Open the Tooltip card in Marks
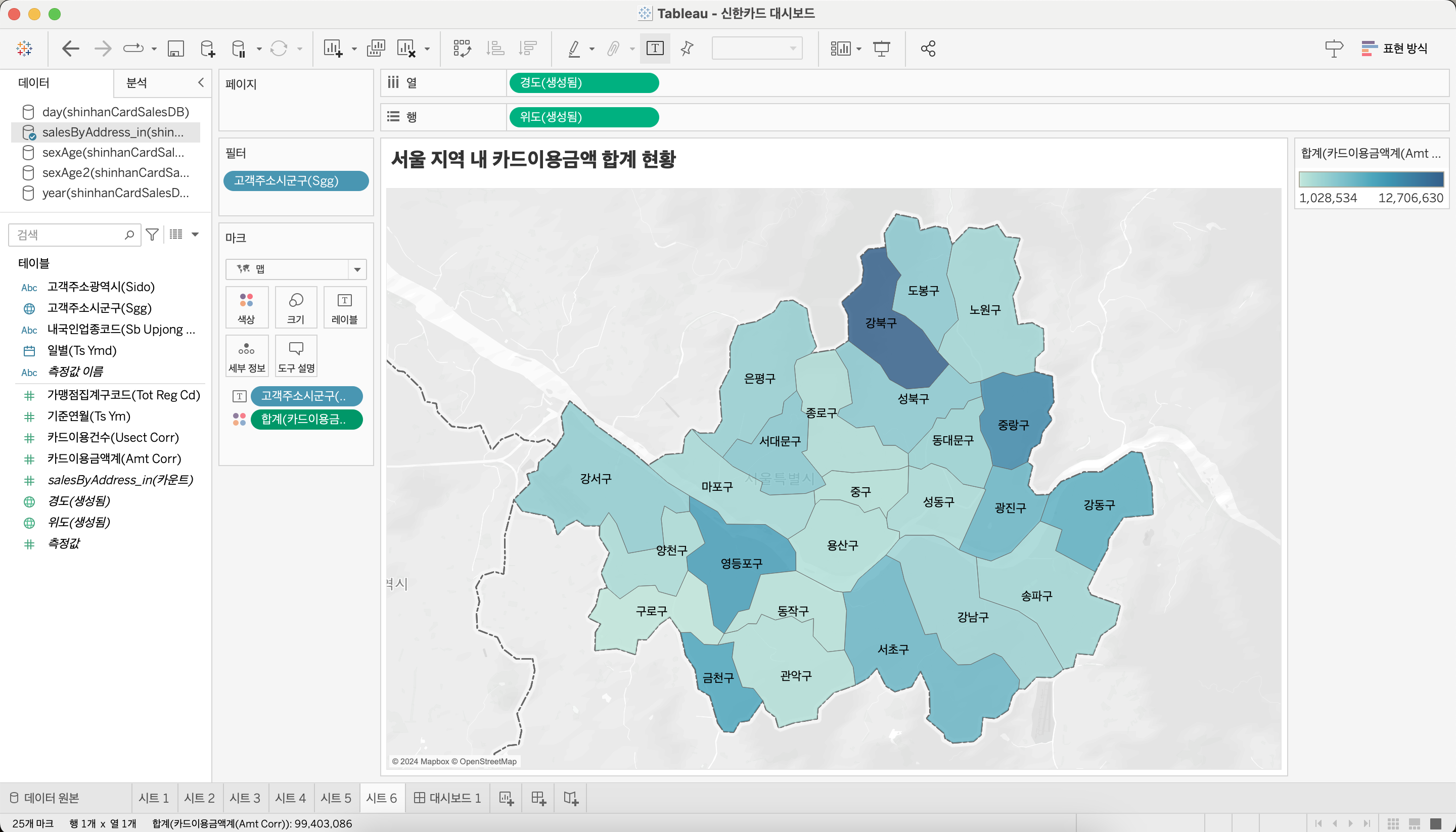 click(x=296, y=356)
